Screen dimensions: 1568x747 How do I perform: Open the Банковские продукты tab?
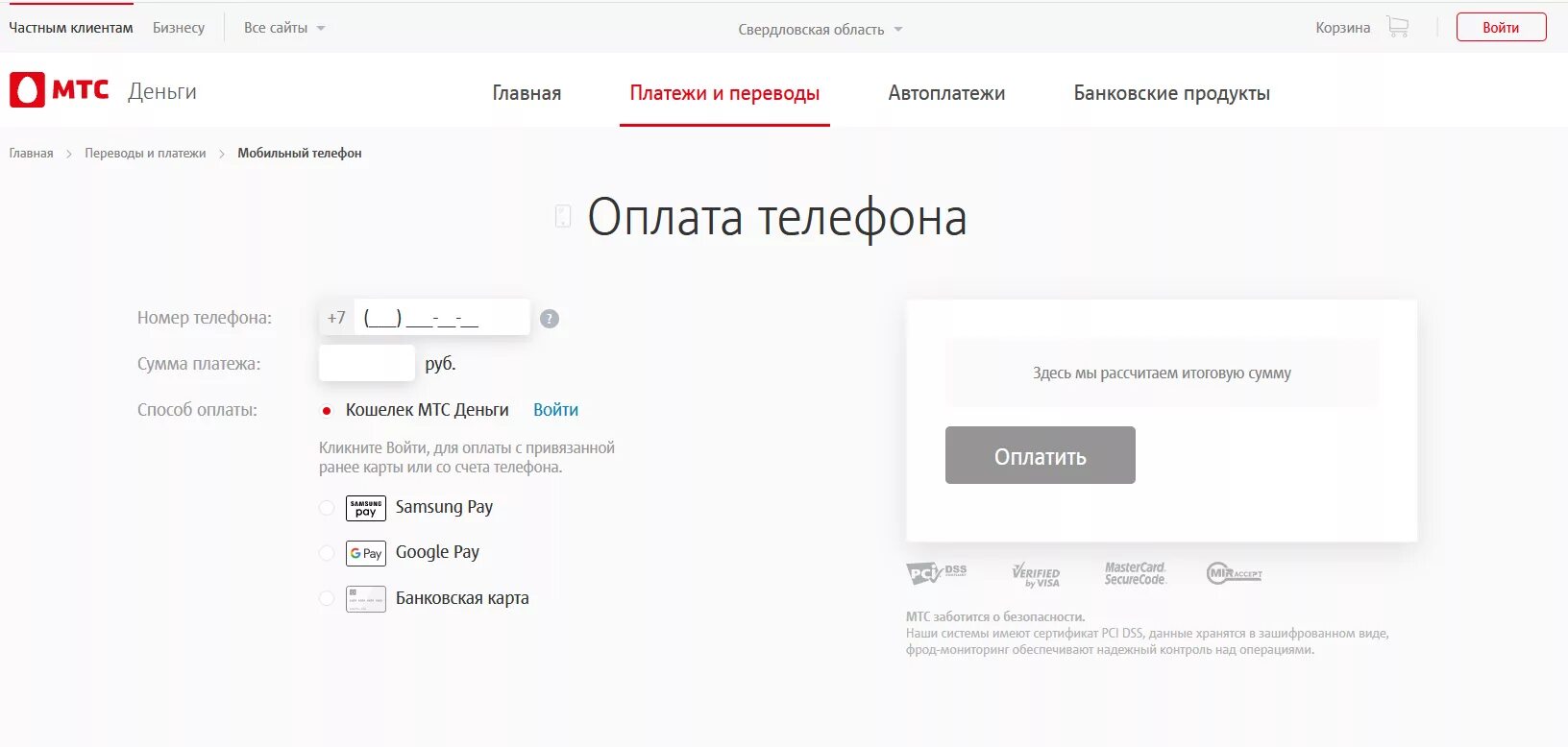(x=1171, y=93)
